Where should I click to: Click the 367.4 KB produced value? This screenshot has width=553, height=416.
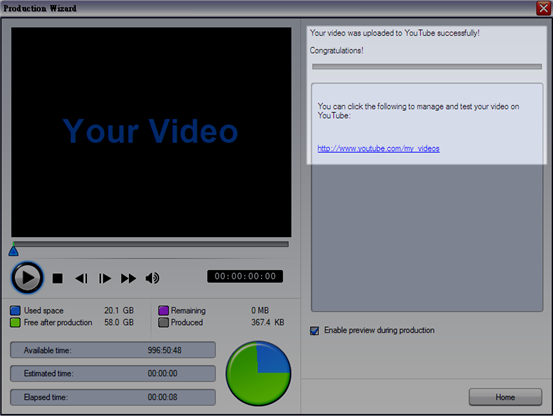pos(268,323)
